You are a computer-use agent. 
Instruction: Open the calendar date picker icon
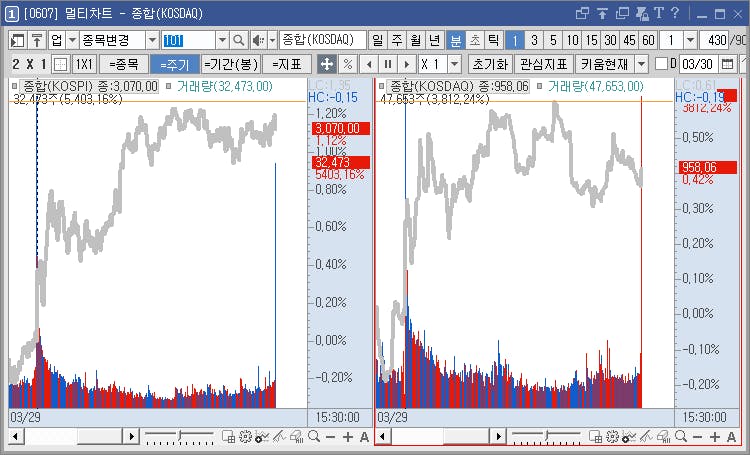click(728, 64)
